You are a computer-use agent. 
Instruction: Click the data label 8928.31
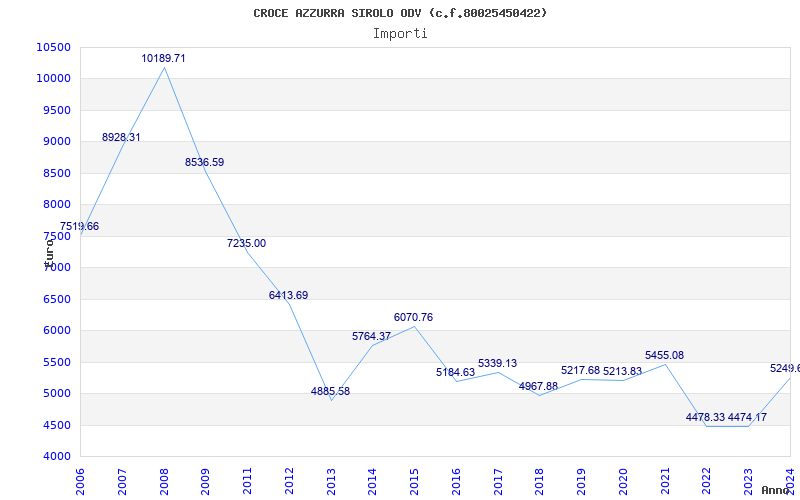click(x=121, y=137)
